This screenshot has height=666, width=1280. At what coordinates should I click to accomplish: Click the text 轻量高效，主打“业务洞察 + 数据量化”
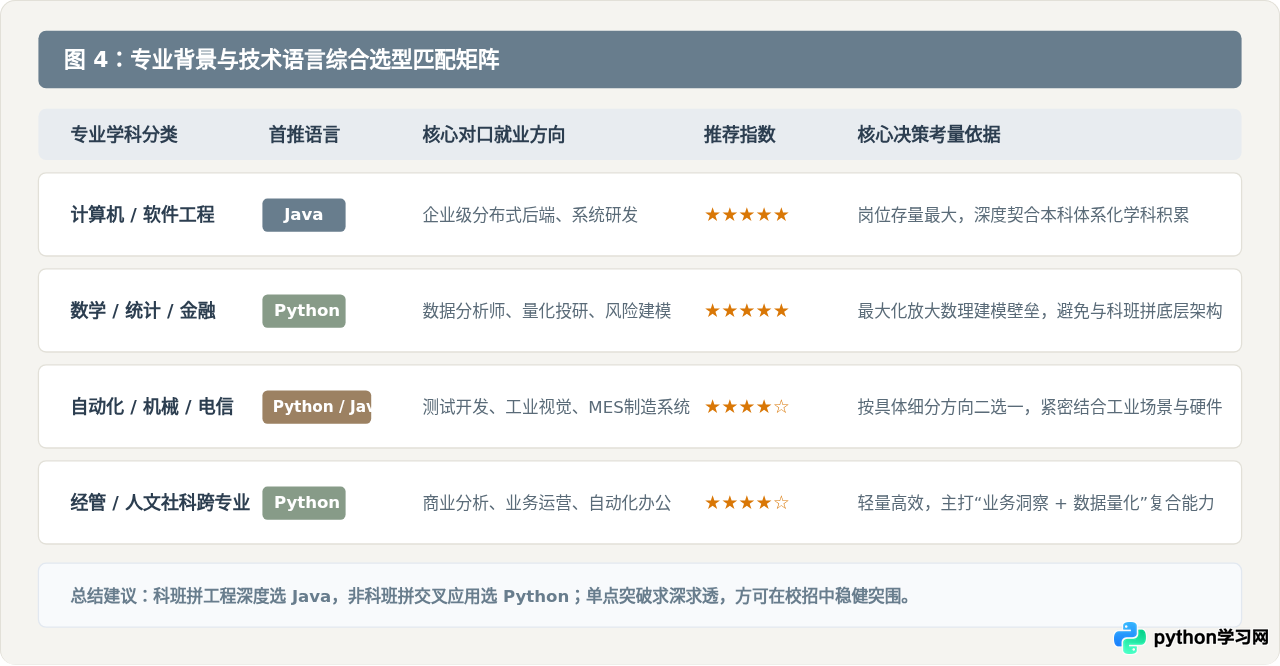[1003, 503]
